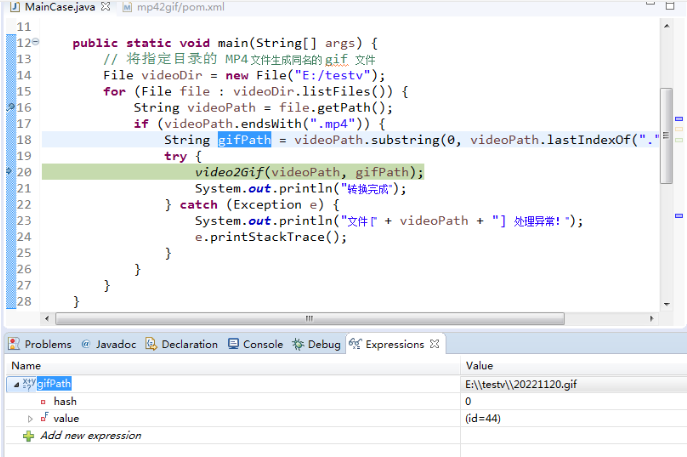Click Add new expression
687x457 pixels.
point(91,436)
